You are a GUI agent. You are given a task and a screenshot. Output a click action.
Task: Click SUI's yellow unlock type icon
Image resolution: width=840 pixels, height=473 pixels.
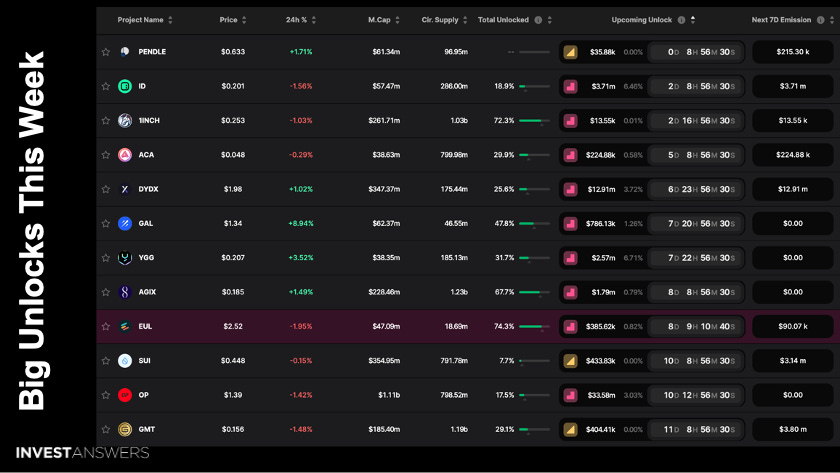[x=571, y=361]
